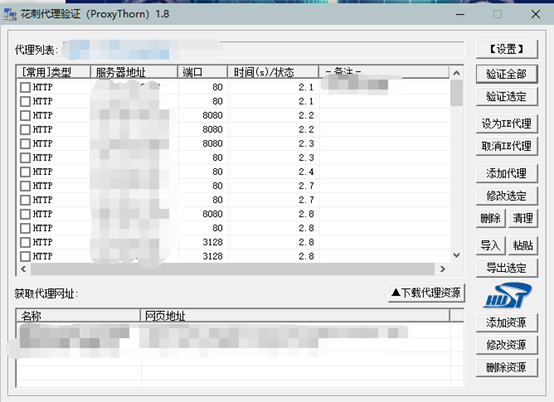554x402 pixels.
Task: Click the 名称 column header in resource list
Action: [x=78, y=315]
